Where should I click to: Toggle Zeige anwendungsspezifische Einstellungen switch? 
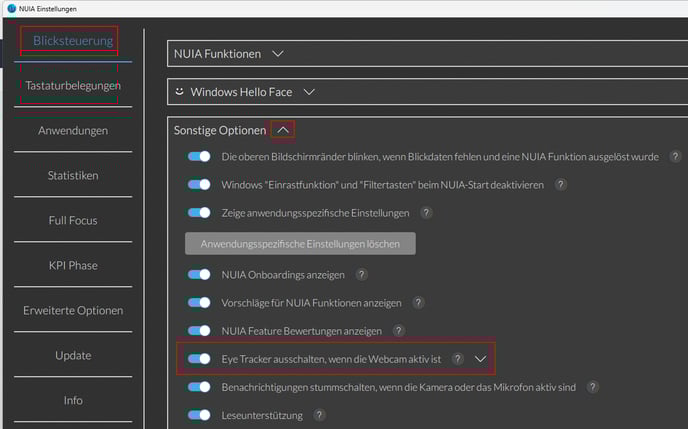(199, 213)
